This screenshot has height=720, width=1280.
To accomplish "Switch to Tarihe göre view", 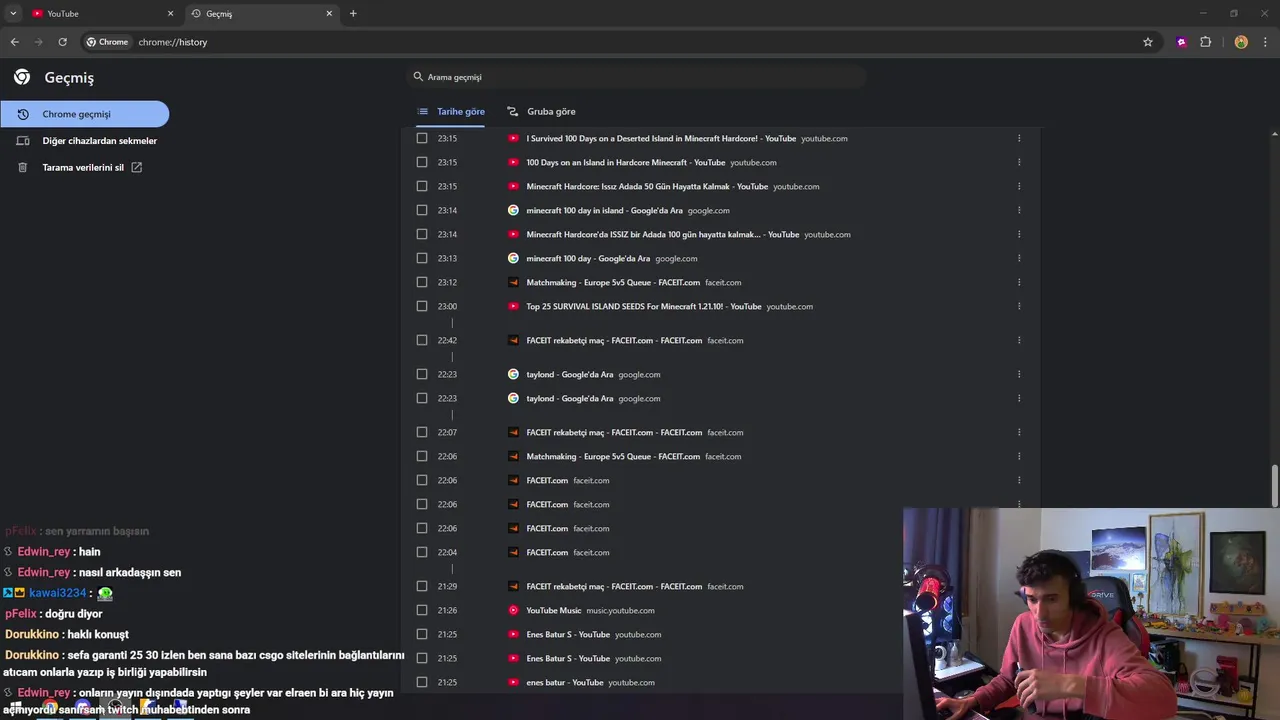I will (x=451, y=111).
